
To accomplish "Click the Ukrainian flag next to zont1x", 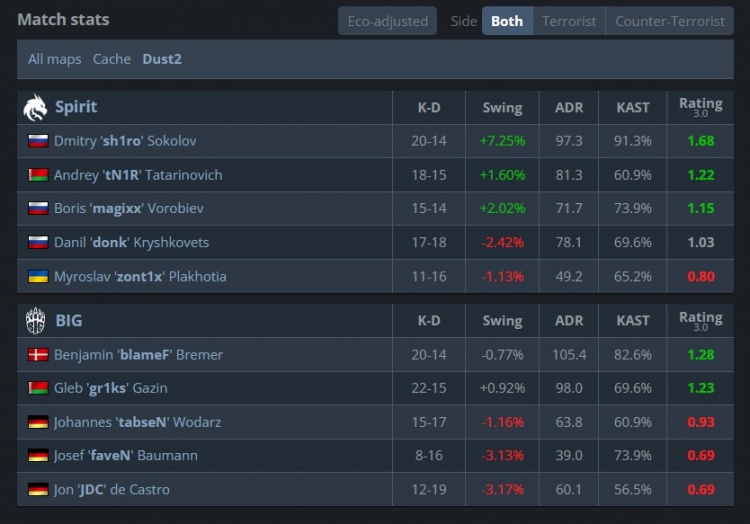I will [x=38, y=276].
